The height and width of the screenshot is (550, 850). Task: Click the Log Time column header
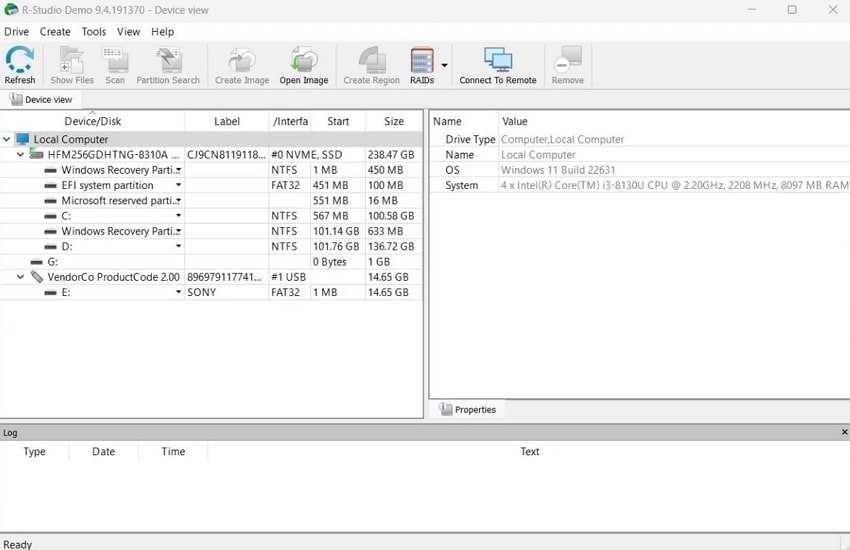point(173,451)
